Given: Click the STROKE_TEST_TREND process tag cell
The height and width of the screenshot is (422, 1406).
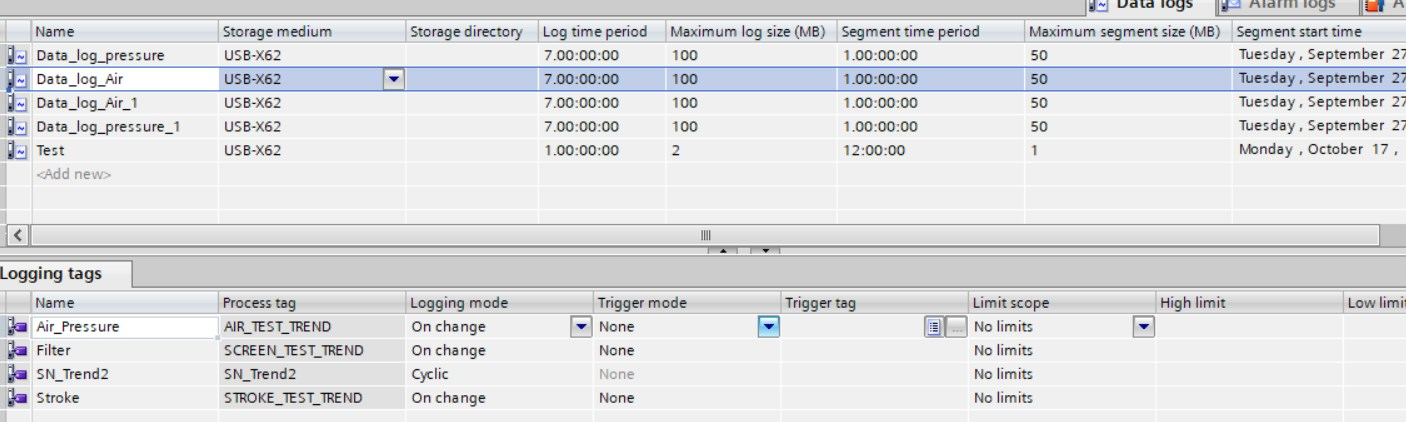Looking at the screenshot, I should (311, 398).
